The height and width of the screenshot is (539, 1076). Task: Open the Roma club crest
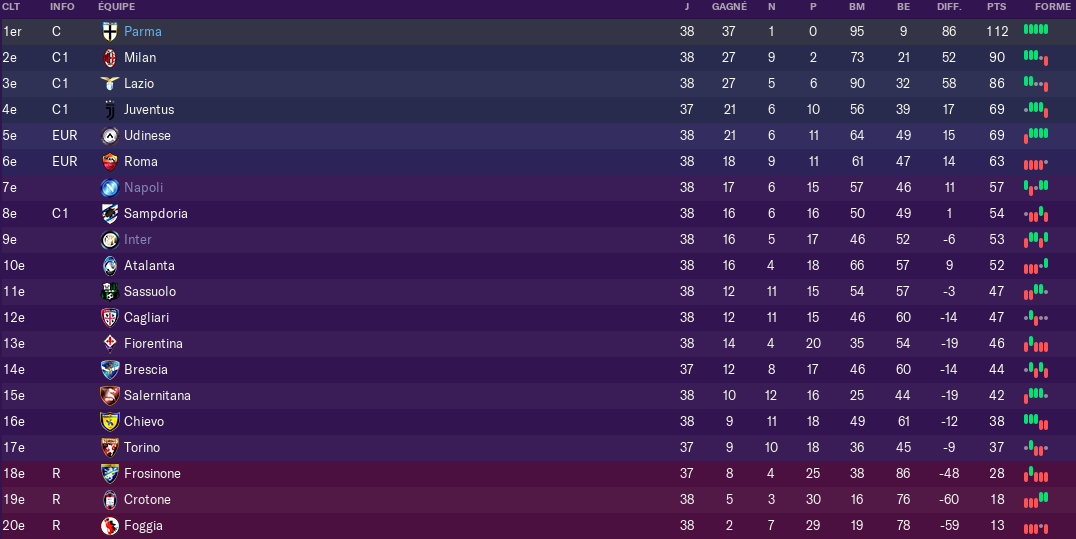(x=110, y=162)
